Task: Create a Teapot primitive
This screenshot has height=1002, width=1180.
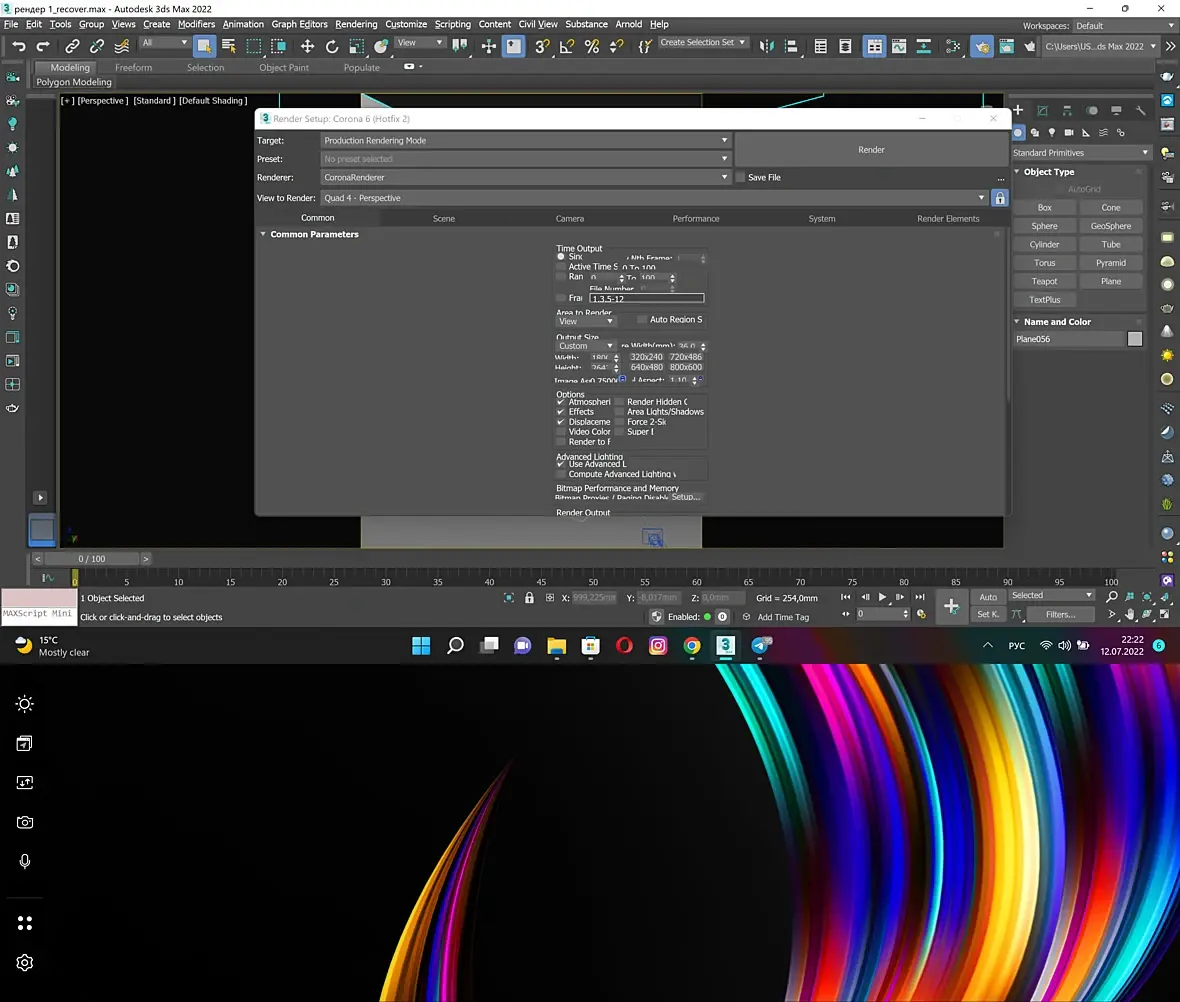Action: point(1044,281)
